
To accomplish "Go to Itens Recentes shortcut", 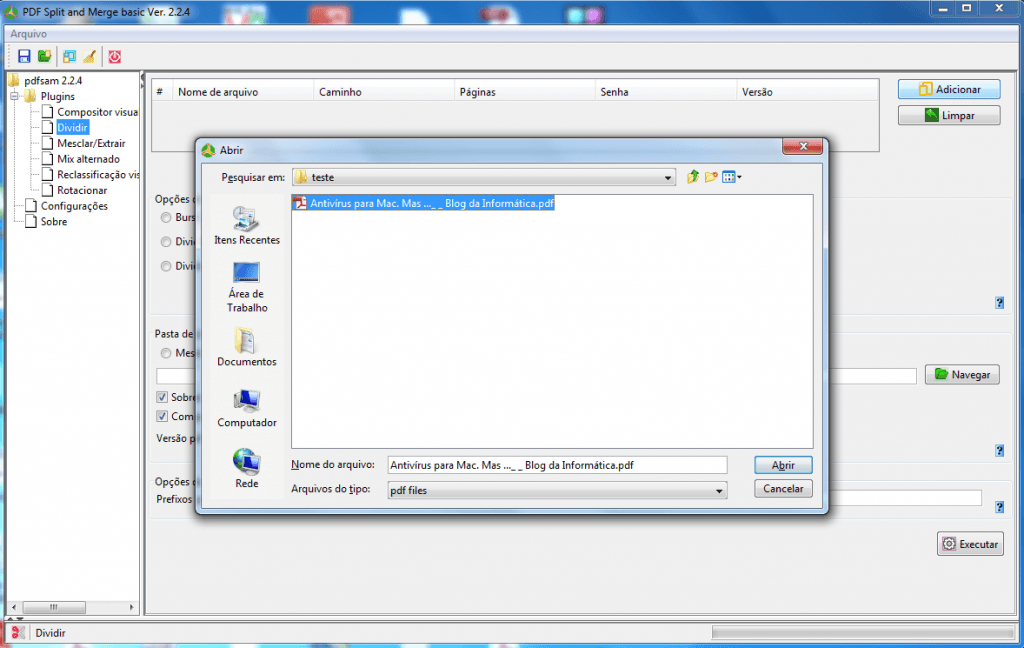I will [247, 225].
